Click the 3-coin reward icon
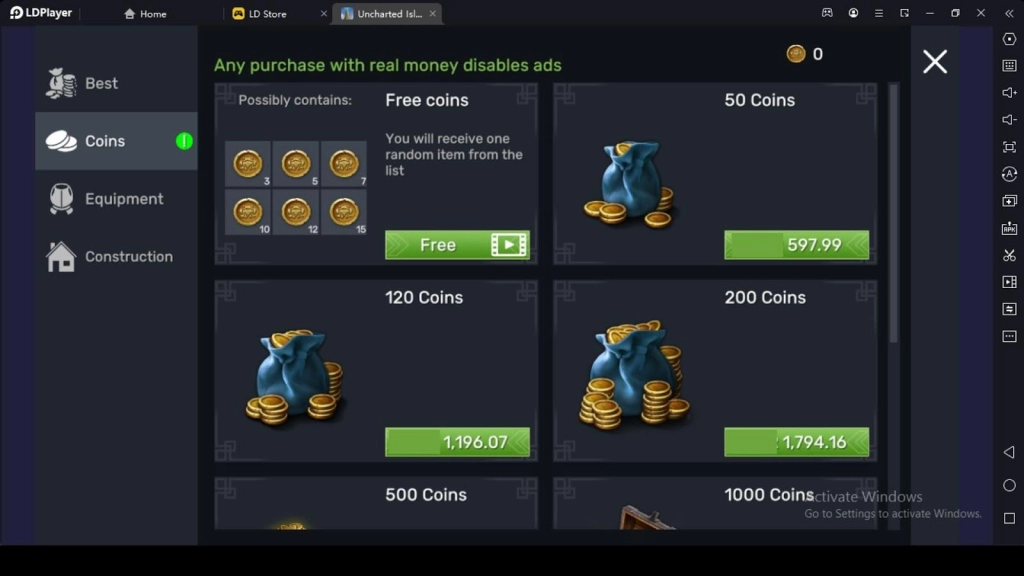This screenshot has height=576, width=1024. (x=248, y=164)
